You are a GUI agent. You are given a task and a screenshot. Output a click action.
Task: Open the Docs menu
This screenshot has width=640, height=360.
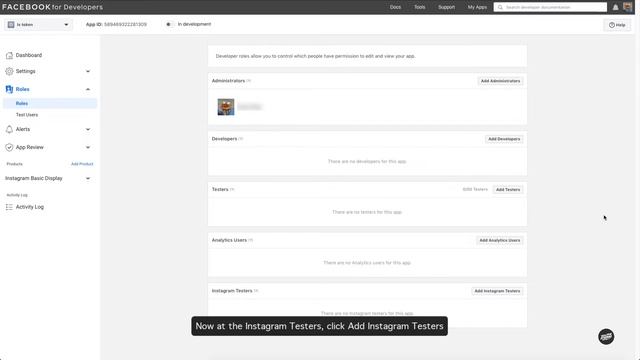point(395,7)
